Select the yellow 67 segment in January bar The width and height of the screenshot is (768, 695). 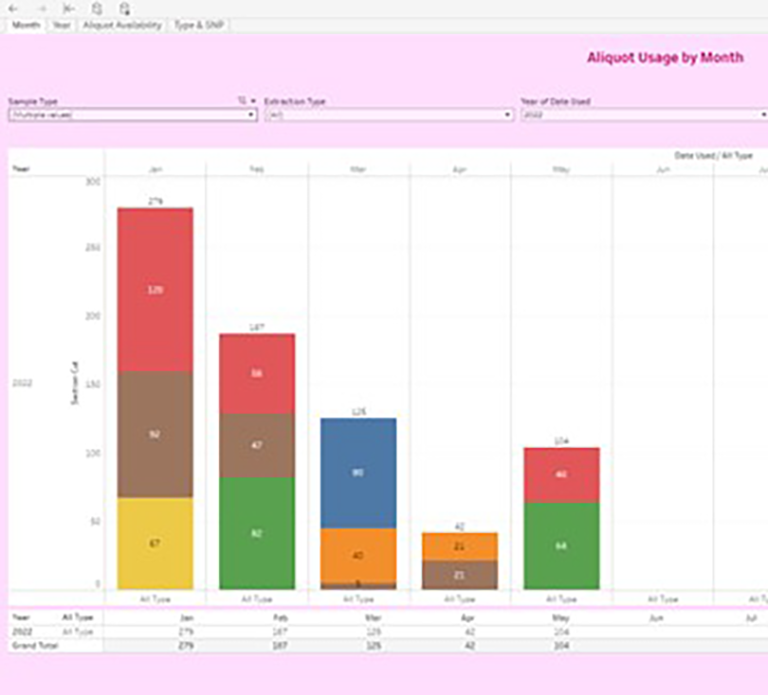pos(155,543)
